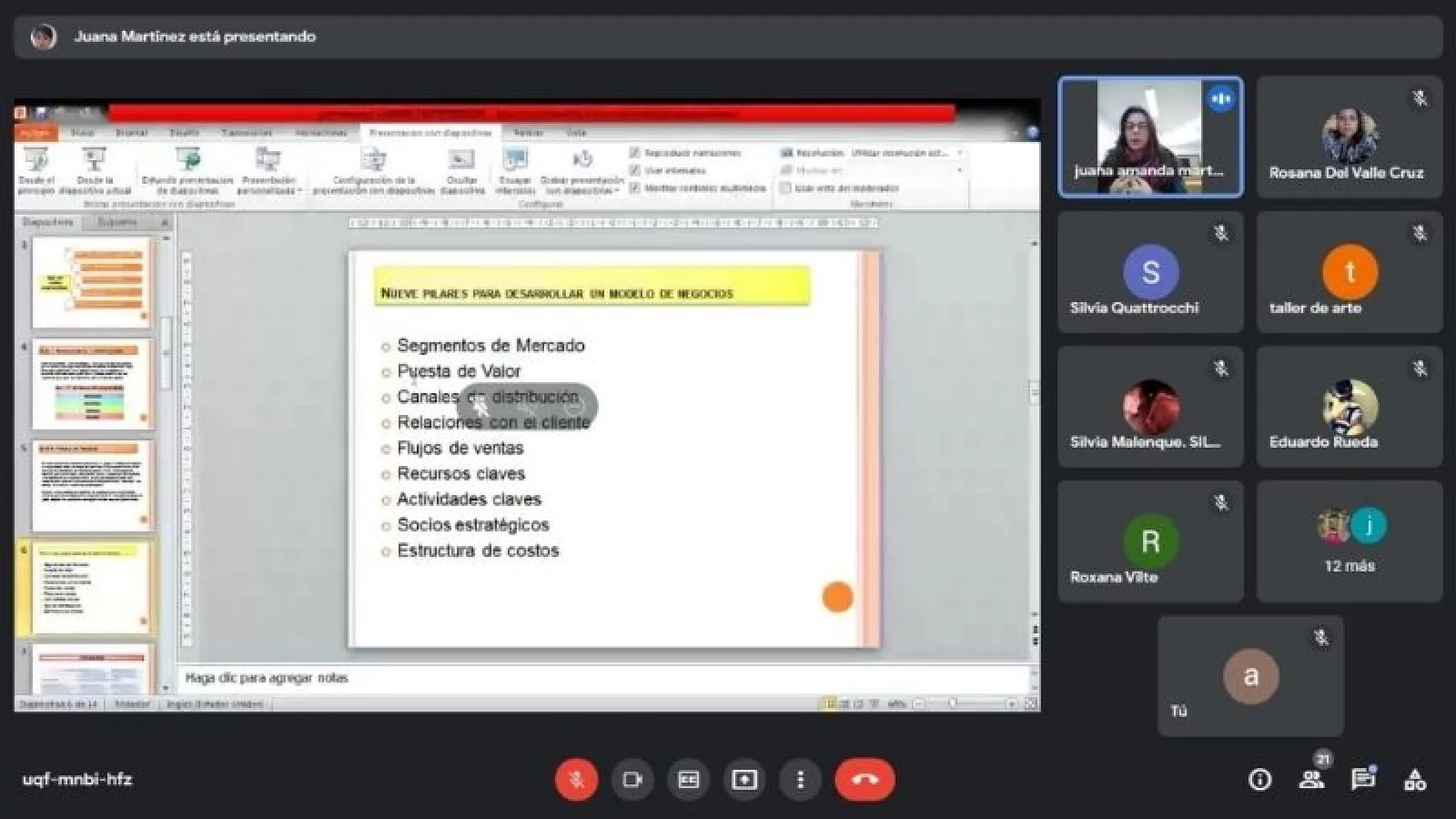Open the three-dot more options menu
Viewport: 1456px width, 819px height.
tap(800, 780)
